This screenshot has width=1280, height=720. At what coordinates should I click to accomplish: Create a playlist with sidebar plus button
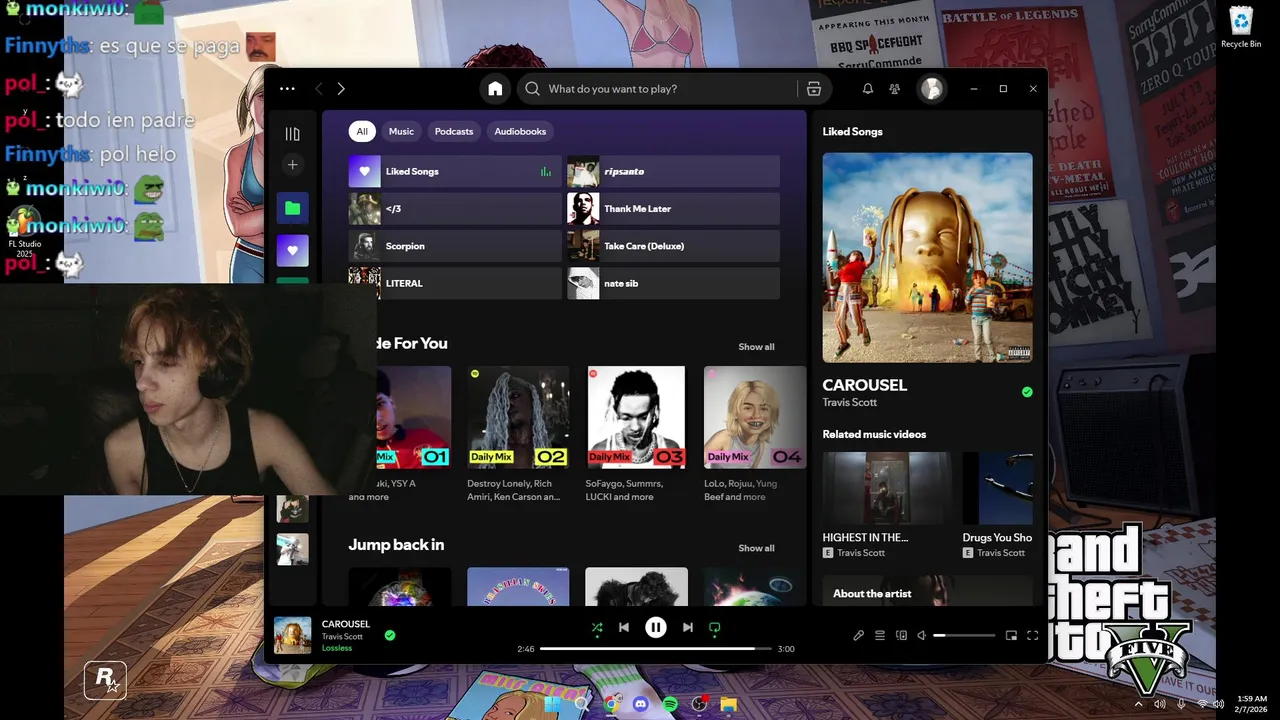pyautogui.click(x=292, y=165)
